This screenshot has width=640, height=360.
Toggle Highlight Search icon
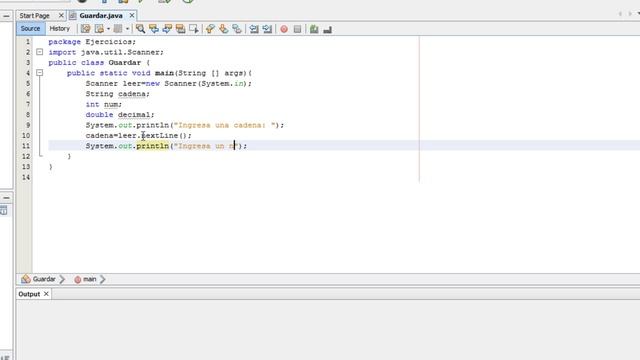(x=180, y=29)
